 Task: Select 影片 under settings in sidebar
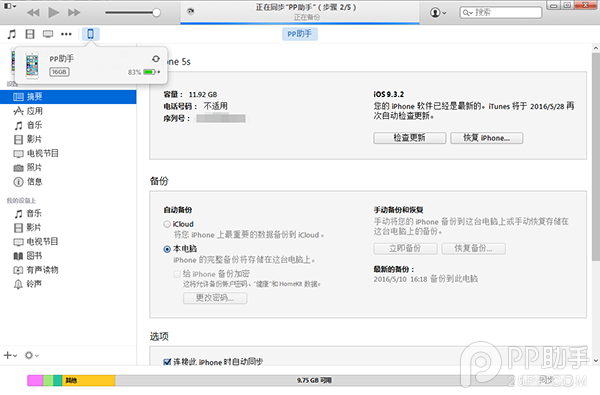click(x=68, y=139)
